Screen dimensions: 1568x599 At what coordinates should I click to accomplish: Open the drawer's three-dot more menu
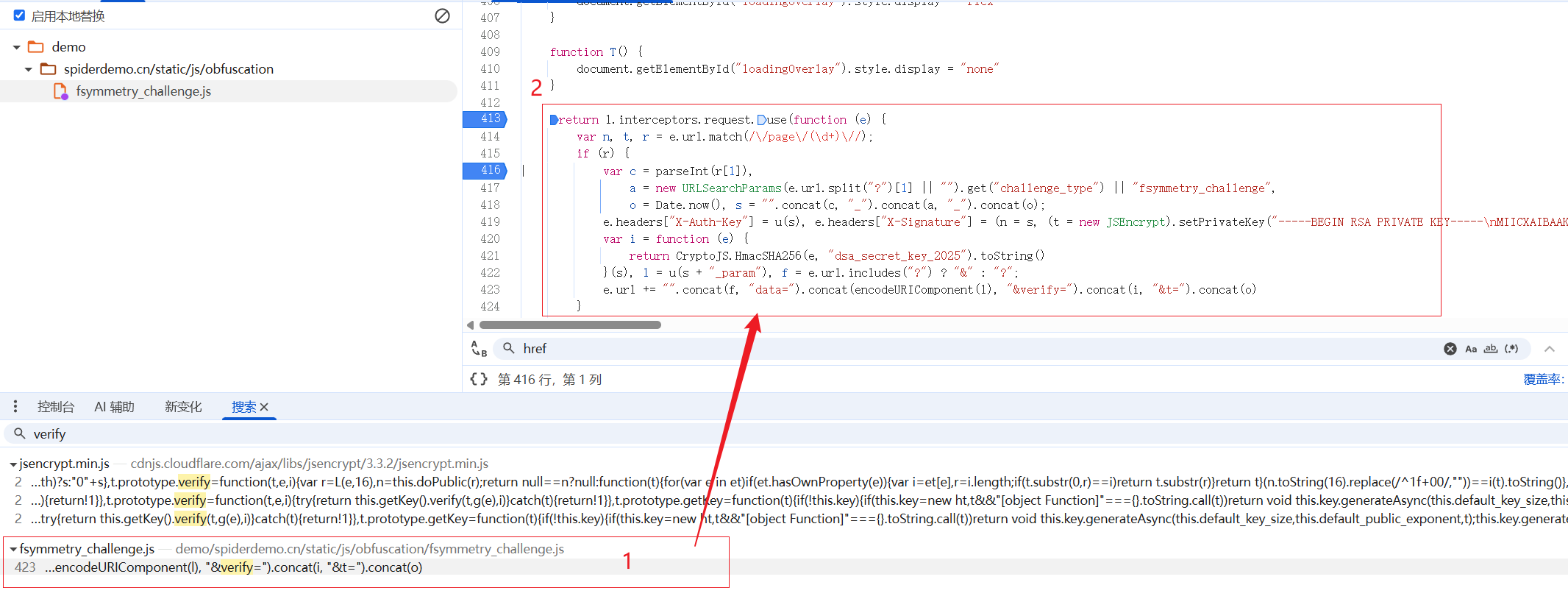15,407
